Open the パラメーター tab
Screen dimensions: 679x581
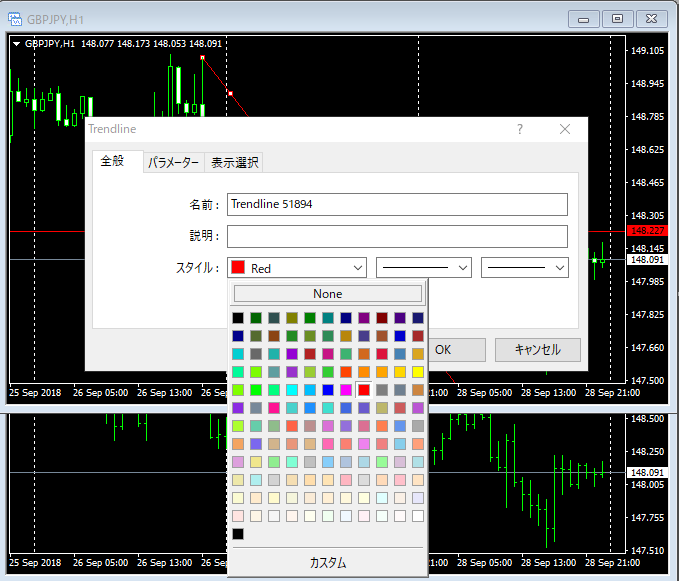click(x=174, y=163)
